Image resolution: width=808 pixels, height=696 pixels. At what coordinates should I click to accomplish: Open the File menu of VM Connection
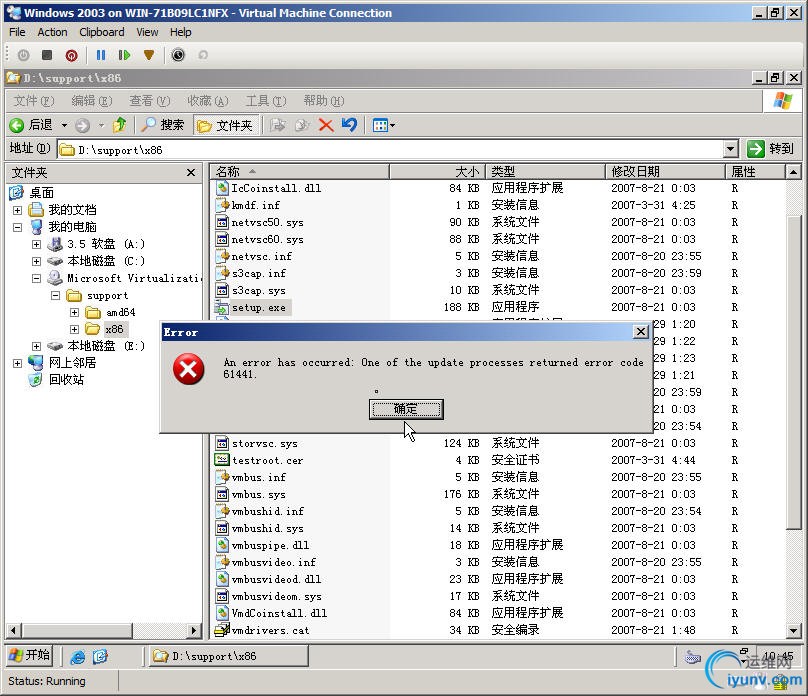[x=17, y=32]
